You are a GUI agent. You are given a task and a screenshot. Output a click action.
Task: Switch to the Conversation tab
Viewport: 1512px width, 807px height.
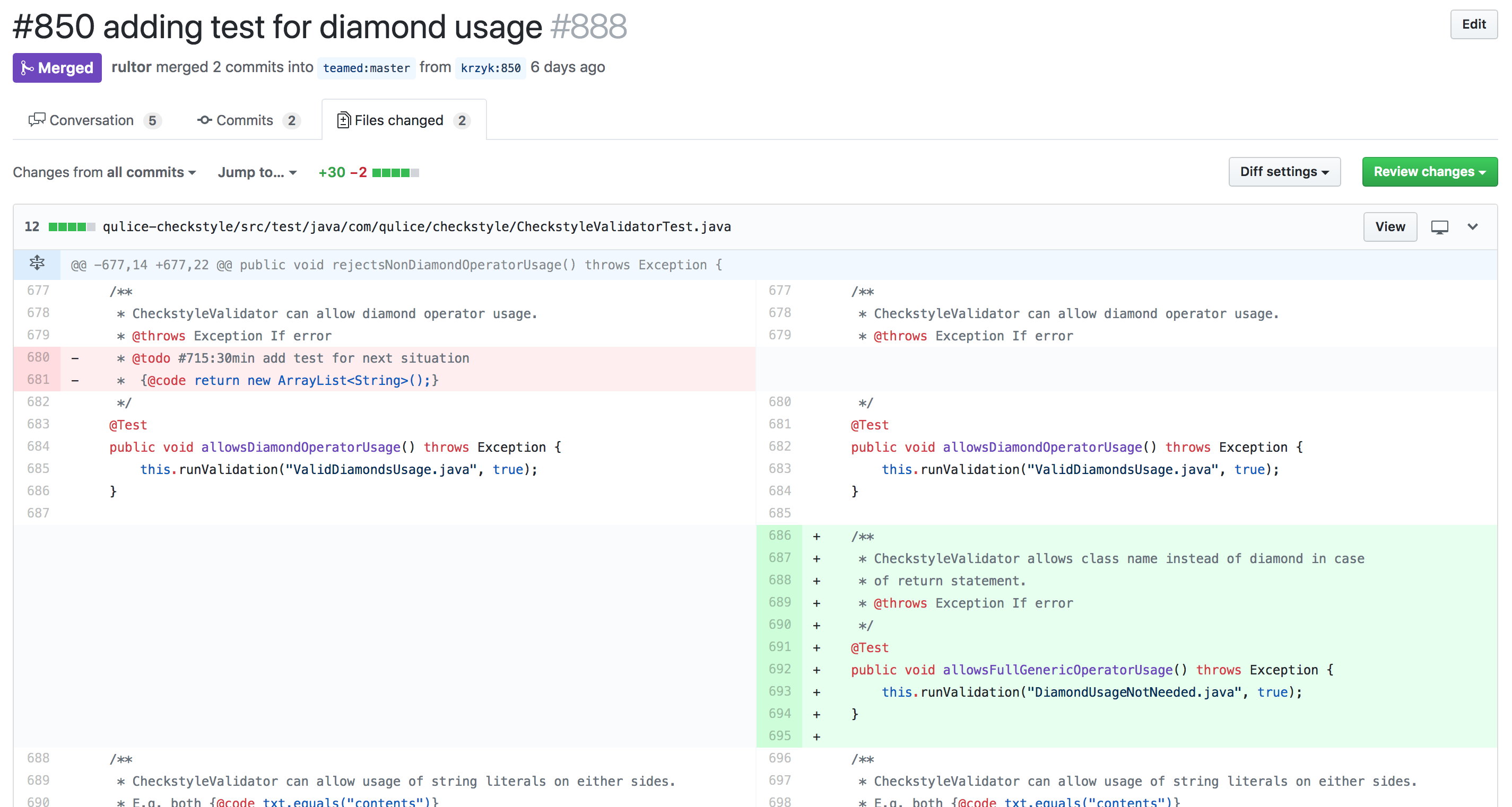[91, 120]
